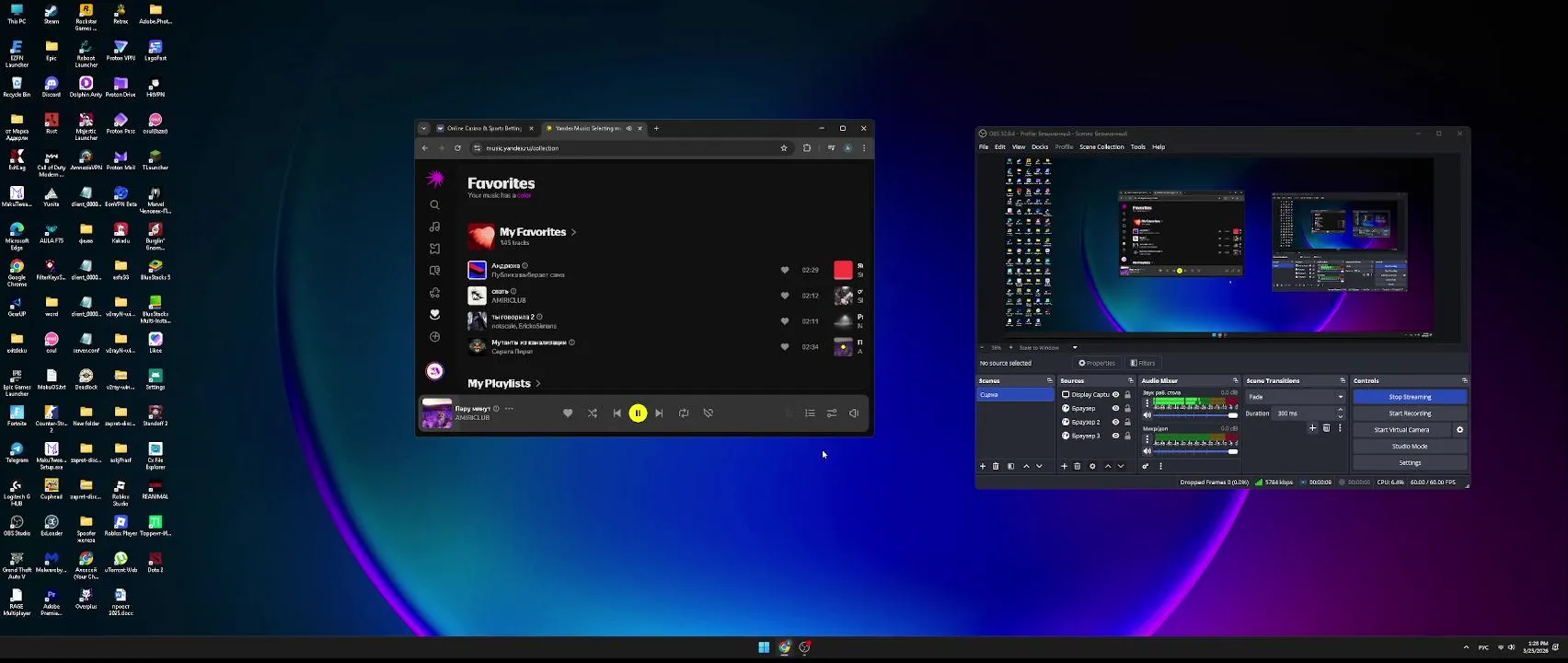Expand My Favorites chevron
The width and height of the screenshot is (1568, 663).
point(573,232)
